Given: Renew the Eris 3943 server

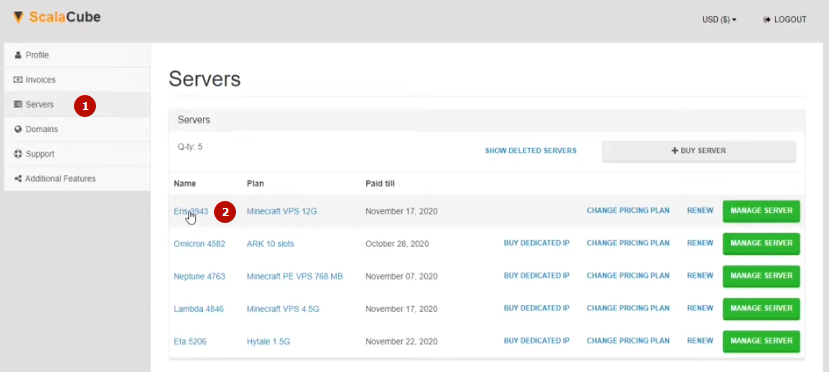Looking at the screenshot, I should point(700,210).
